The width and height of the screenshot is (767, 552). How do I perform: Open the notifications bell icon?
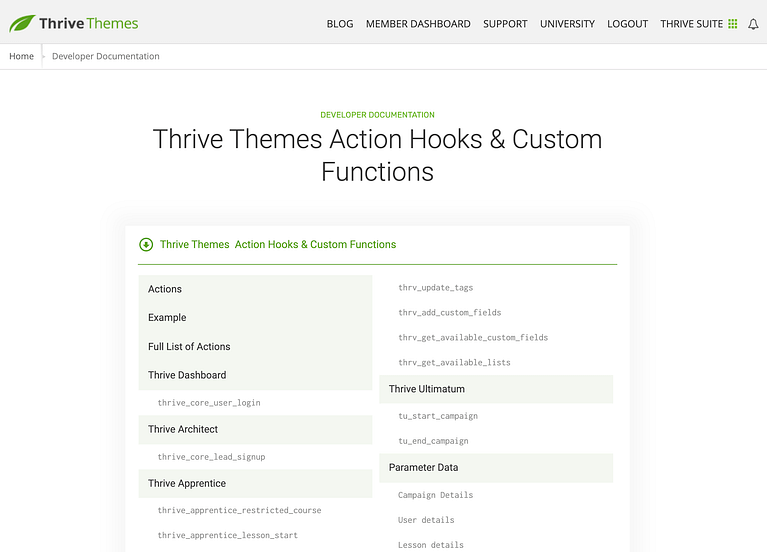753,24
